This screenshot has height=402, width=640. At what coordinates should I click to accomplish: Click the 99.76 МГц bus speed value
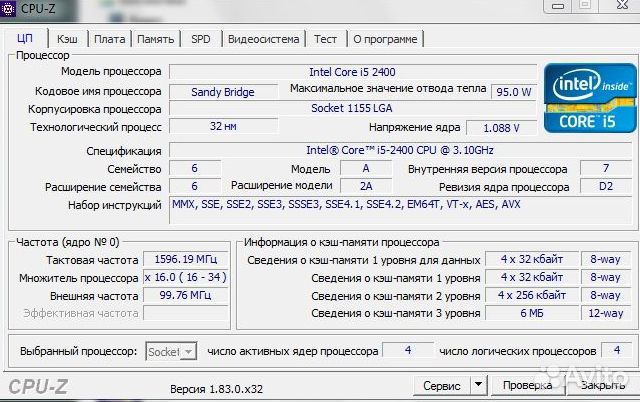(186, 295)
